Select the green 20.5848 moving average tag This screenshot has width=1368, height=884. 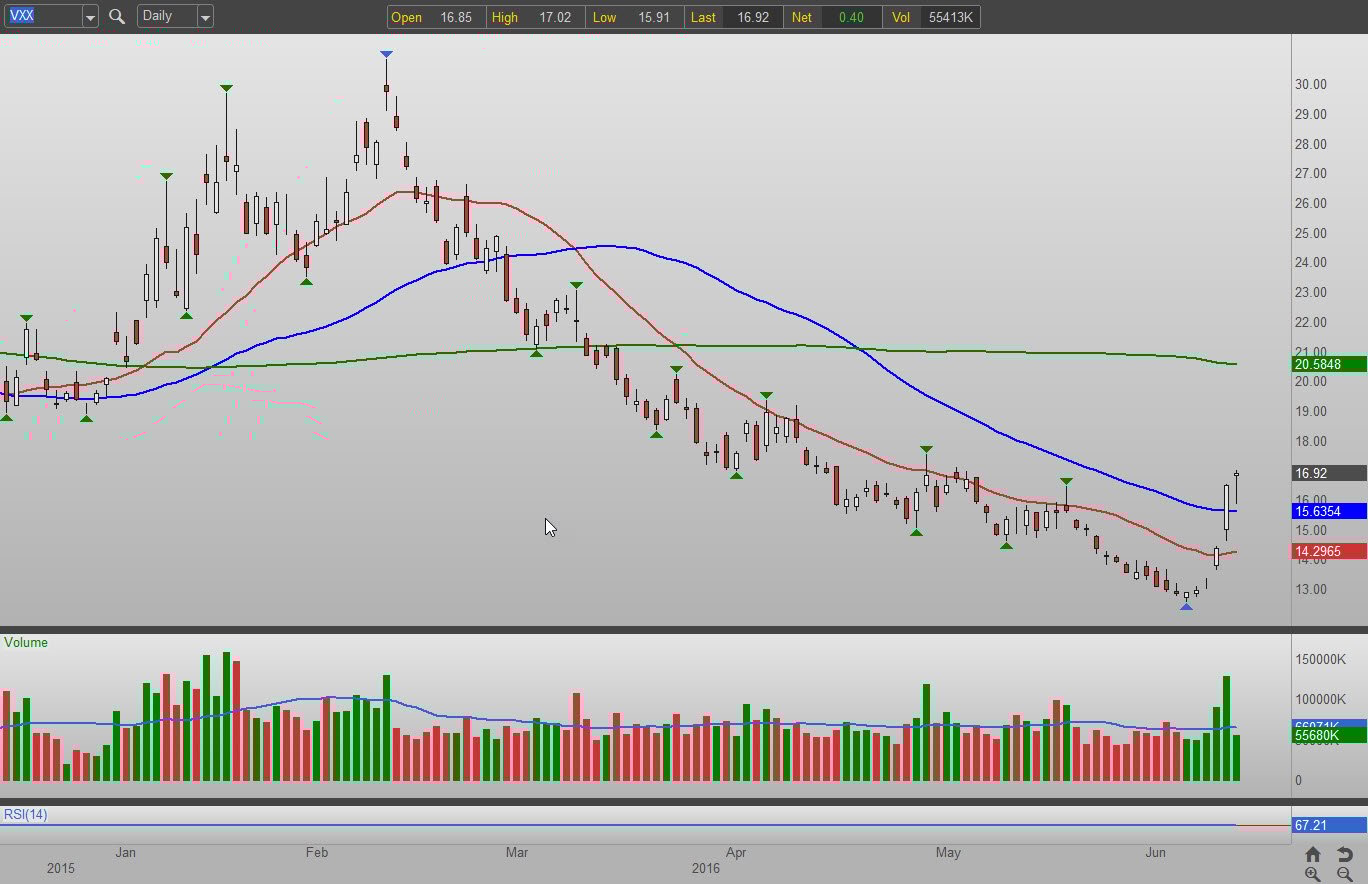click(x=1329, y=364)
